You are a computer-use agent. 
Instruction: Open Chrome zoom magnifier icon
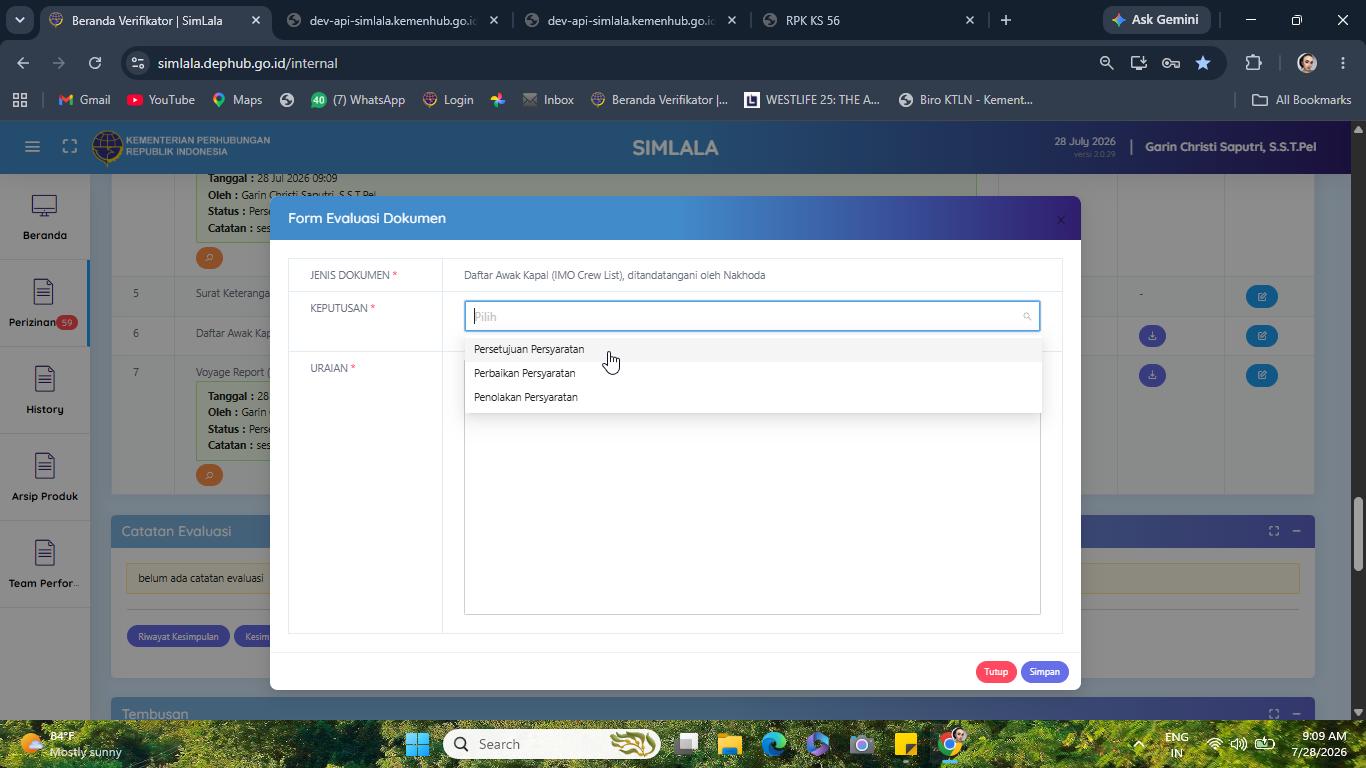click(x=1106, y=63)
